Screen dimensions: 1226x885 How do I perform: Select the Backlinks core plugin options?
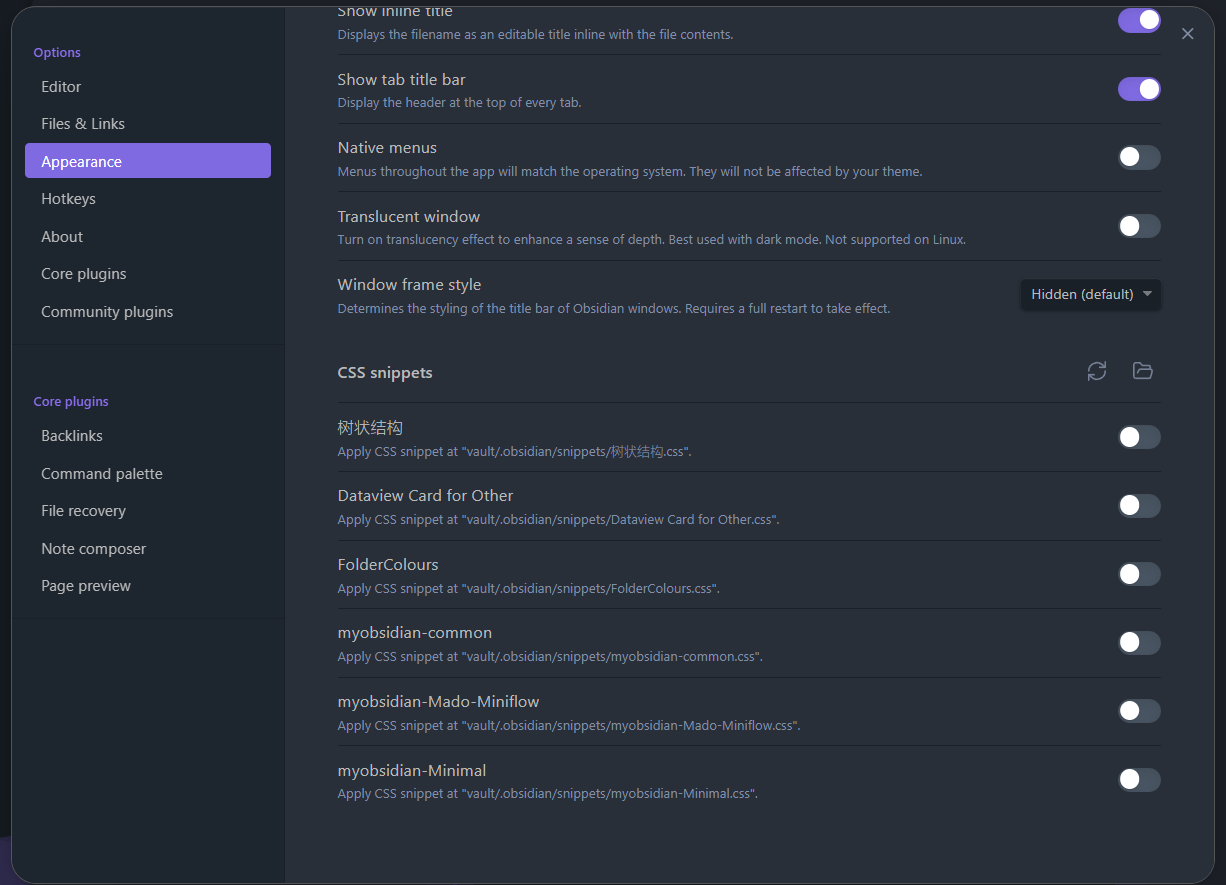(x=72, y=435)
